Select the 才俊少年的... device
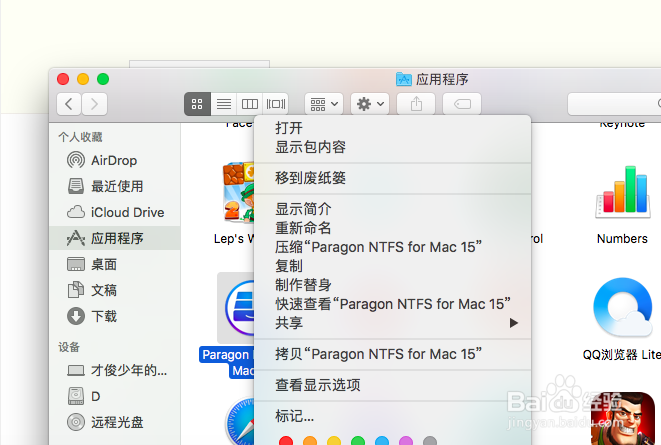 point(115,370)
